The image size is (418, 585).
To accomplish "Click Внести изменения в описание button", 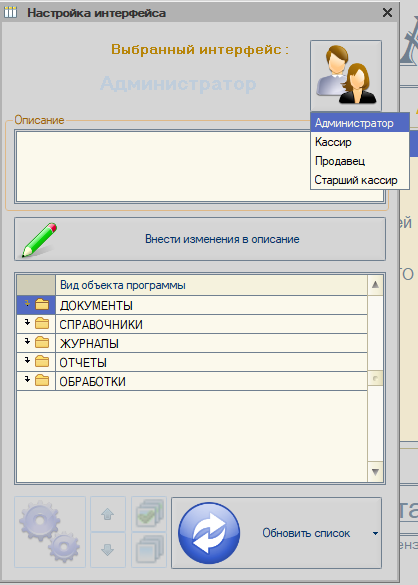I will [x=200, y=239].
